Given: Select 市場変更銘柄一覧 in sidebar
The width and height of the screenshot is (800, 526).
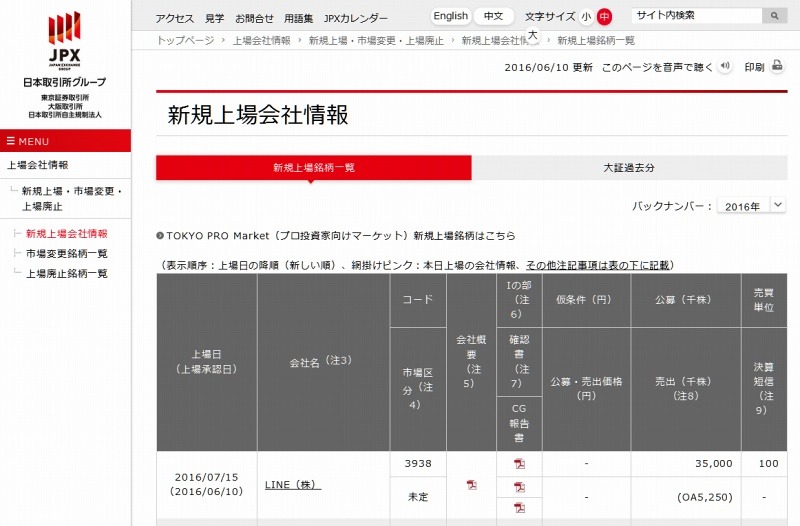Looking at the screenshot, I should 67,254.
